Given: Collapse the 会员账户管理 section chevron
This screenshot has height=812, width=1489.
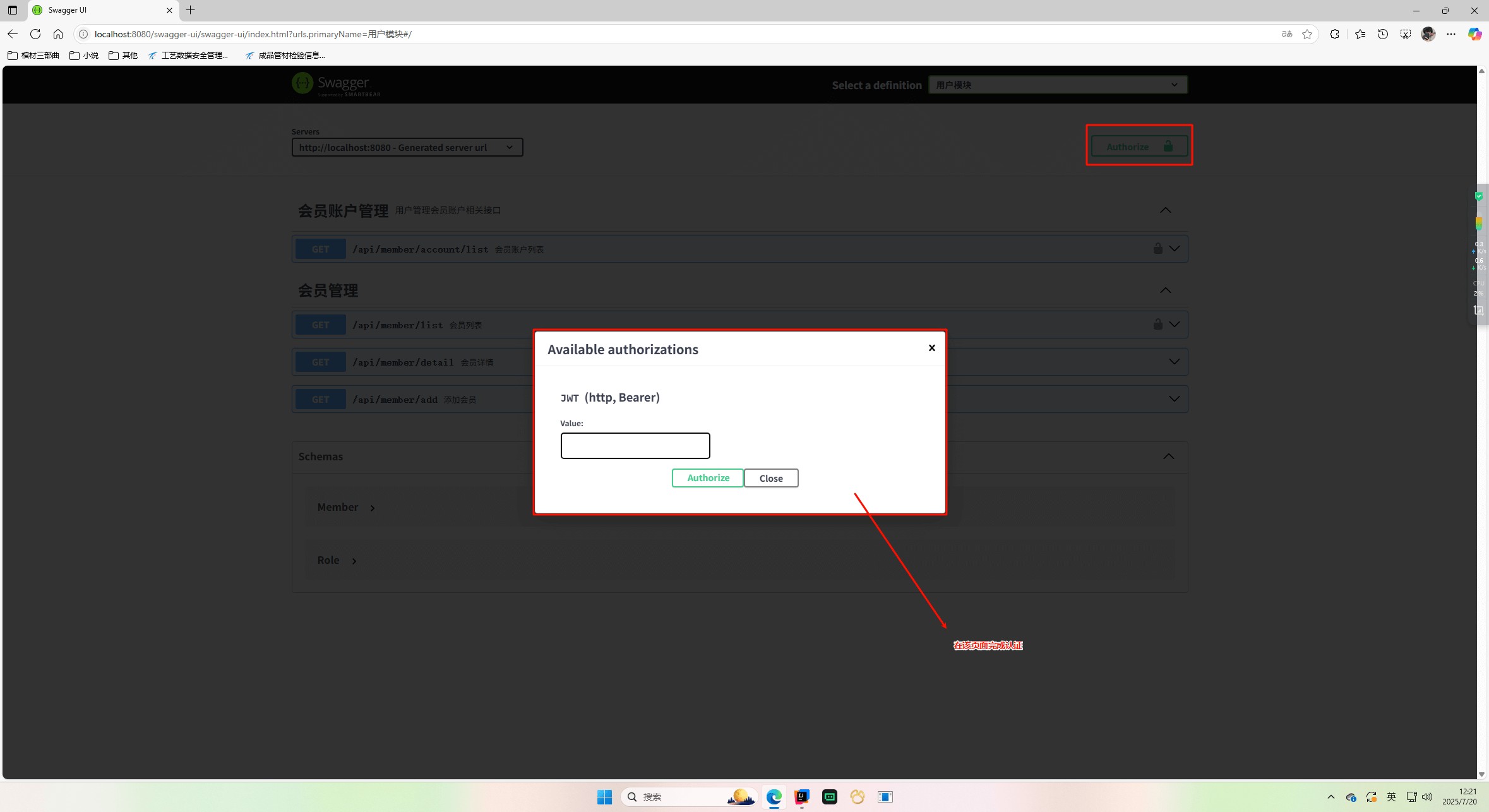Looking at the screenshot, I should 1165,210.
